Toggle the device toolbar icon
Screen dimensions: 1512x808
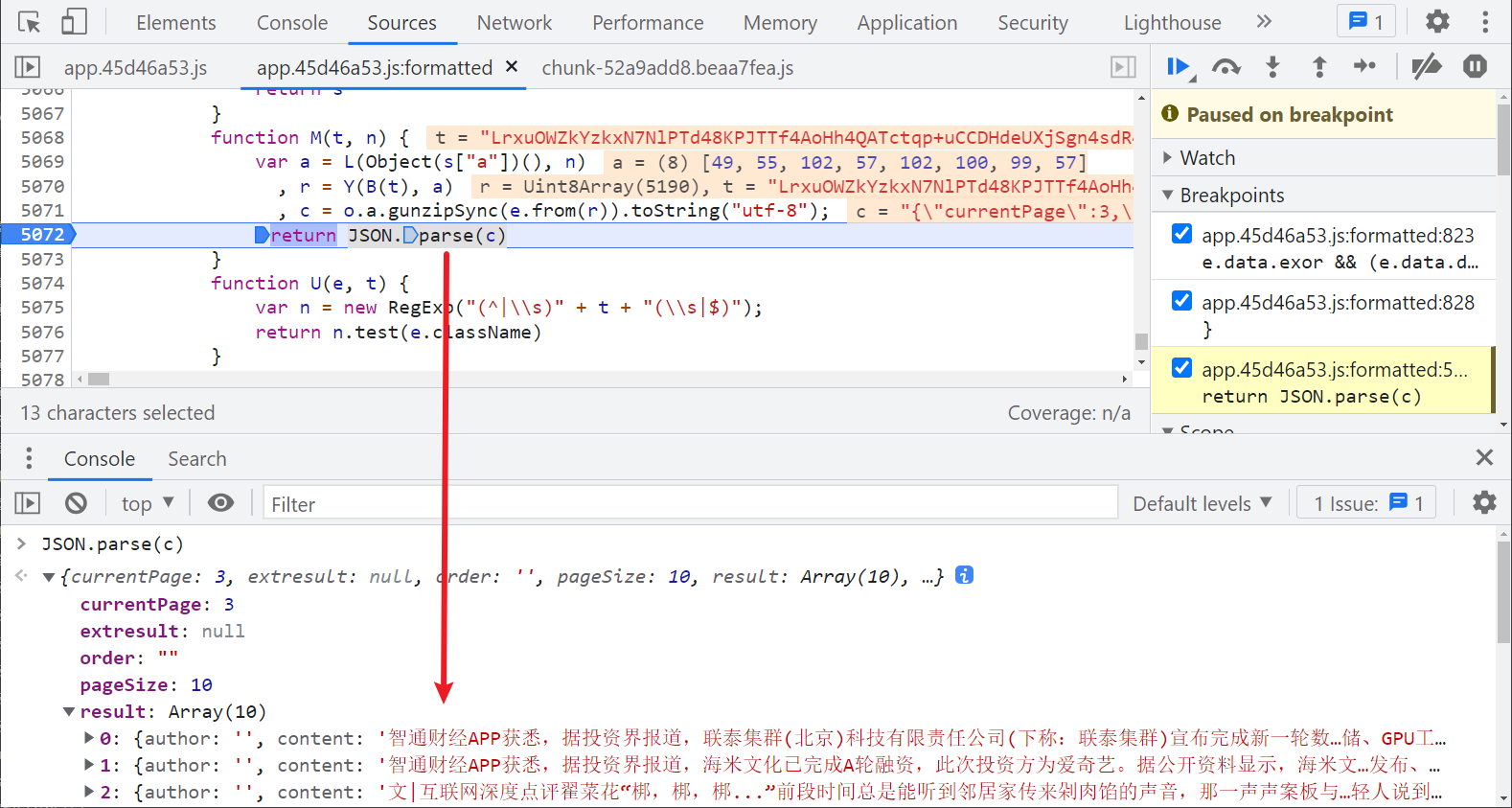[74, 22]
